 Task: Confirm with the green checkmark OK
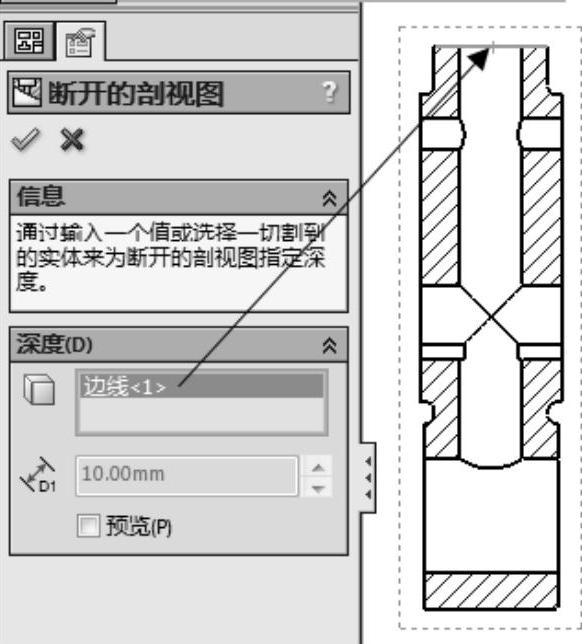(25, 140)
